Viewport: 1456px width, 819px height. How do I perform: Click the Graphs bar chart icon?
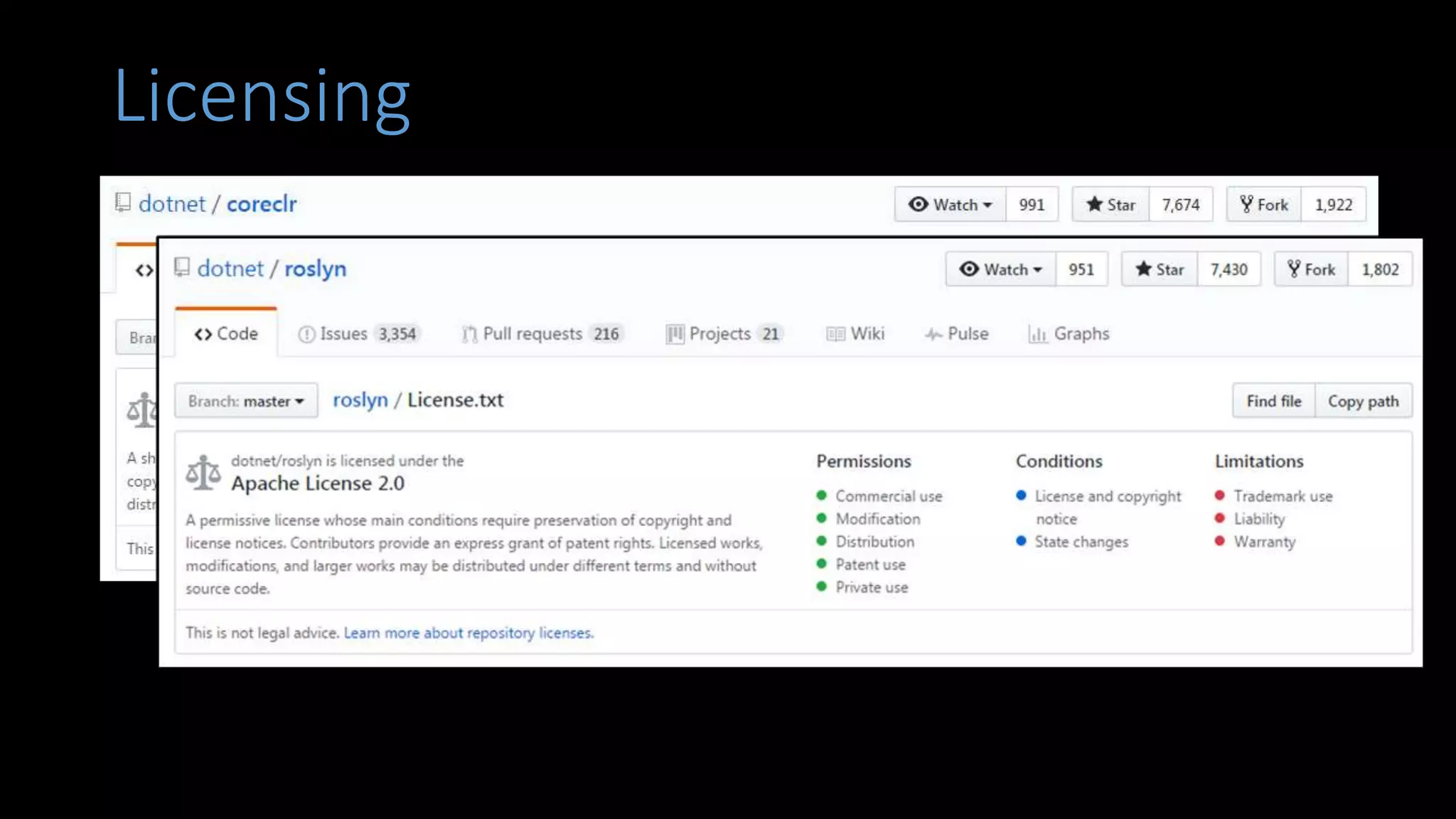tap(1037, 334)
